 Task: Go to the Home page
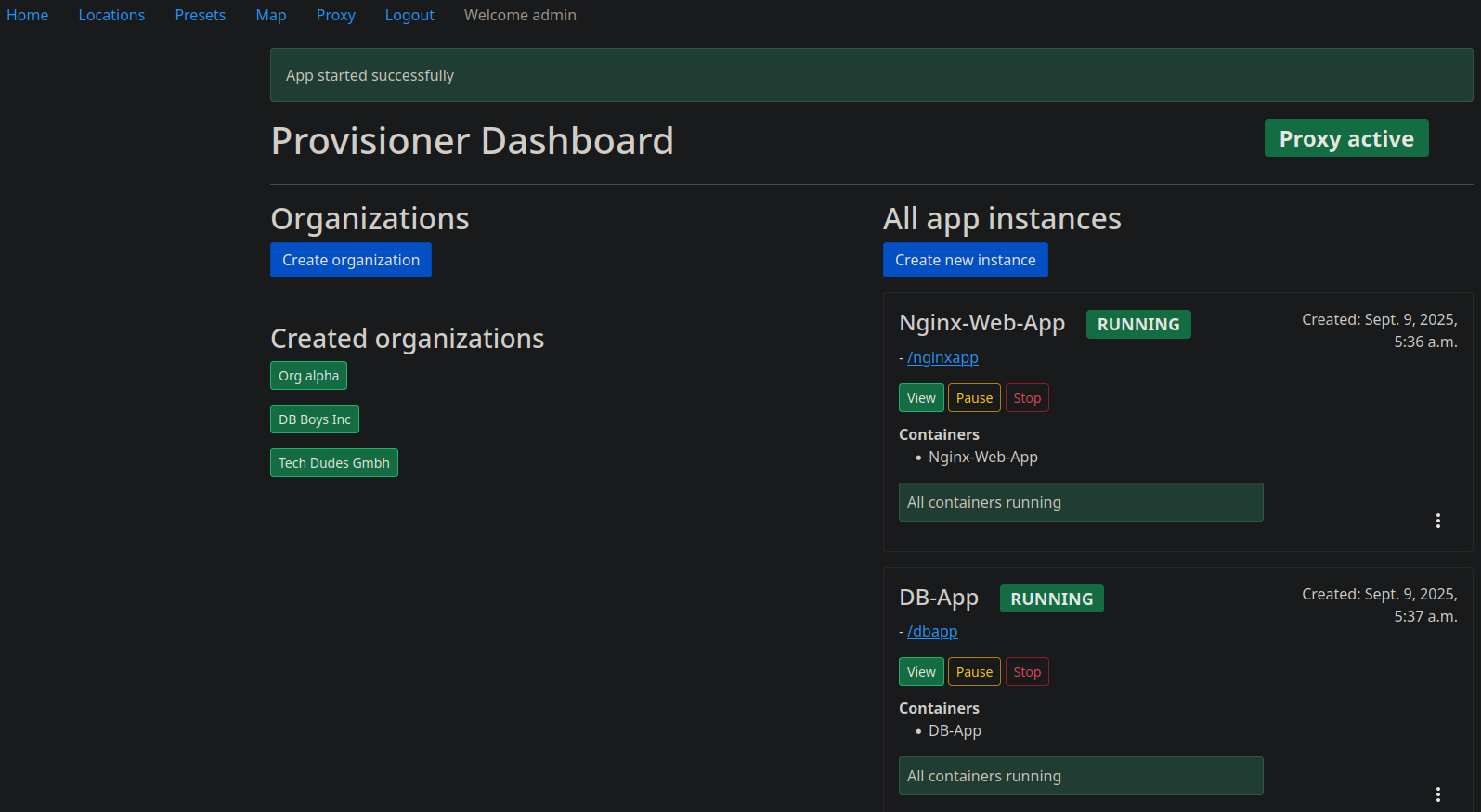(x=27, y=15)
